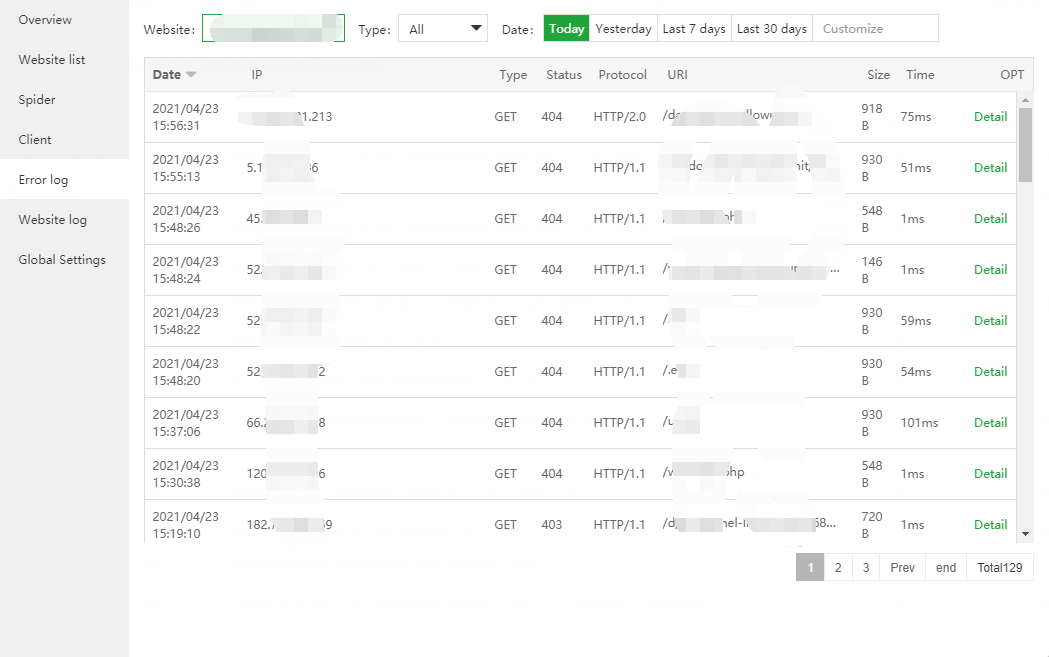The image size is (1049, 657).
Task: Open the Overview section in sidebar
Action: tap(45, 20)
